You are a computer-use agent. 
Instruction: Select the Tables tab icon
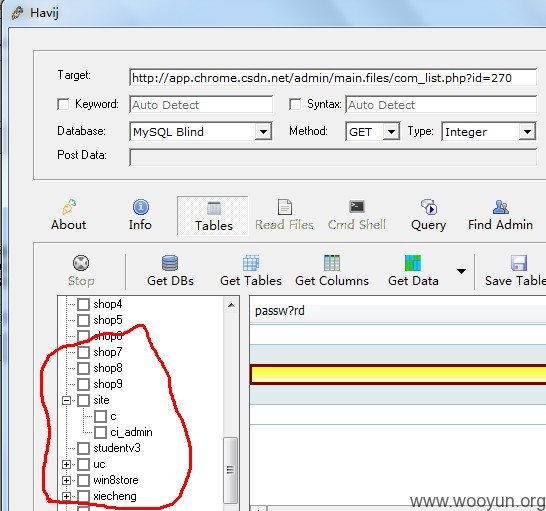click(x=213, y=208)
